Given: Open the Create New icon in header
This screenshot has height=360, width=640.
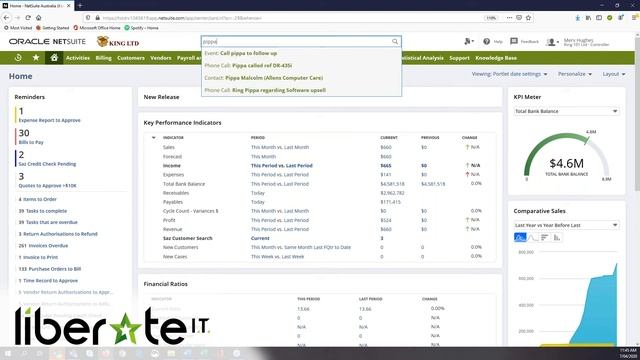Looking at the screenshot, I should (469, 41).
